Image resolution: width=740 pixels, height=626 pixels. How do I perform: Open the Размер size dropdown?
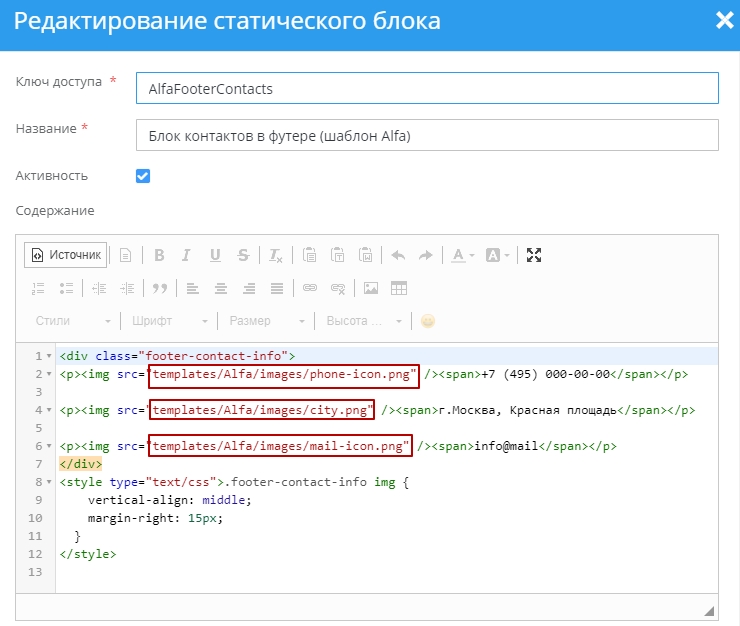tap(267, 321)
